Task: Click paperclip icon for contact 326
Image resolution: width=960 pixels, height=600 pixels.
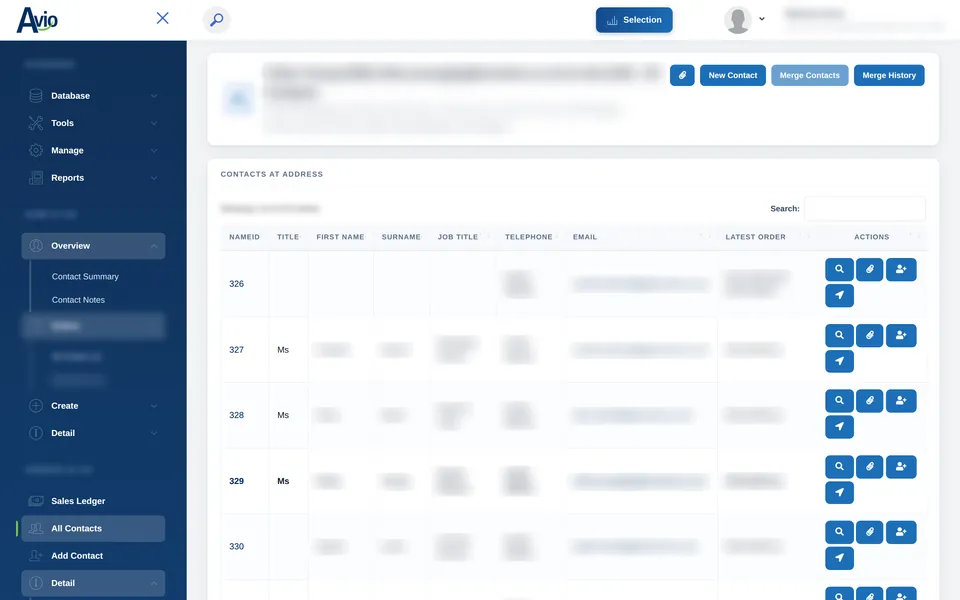Action: [x=869, y=269]
